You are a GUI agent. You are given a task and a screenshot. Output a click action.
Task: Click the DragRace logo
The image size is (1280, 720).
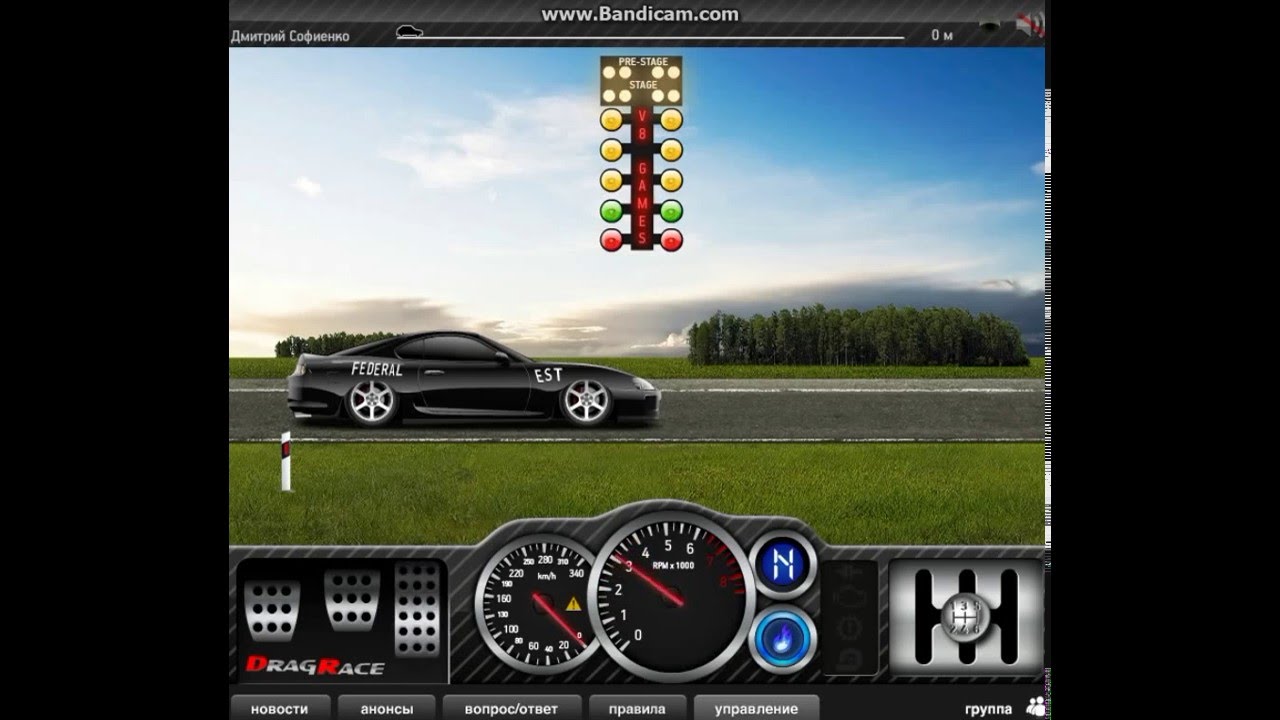316,667
